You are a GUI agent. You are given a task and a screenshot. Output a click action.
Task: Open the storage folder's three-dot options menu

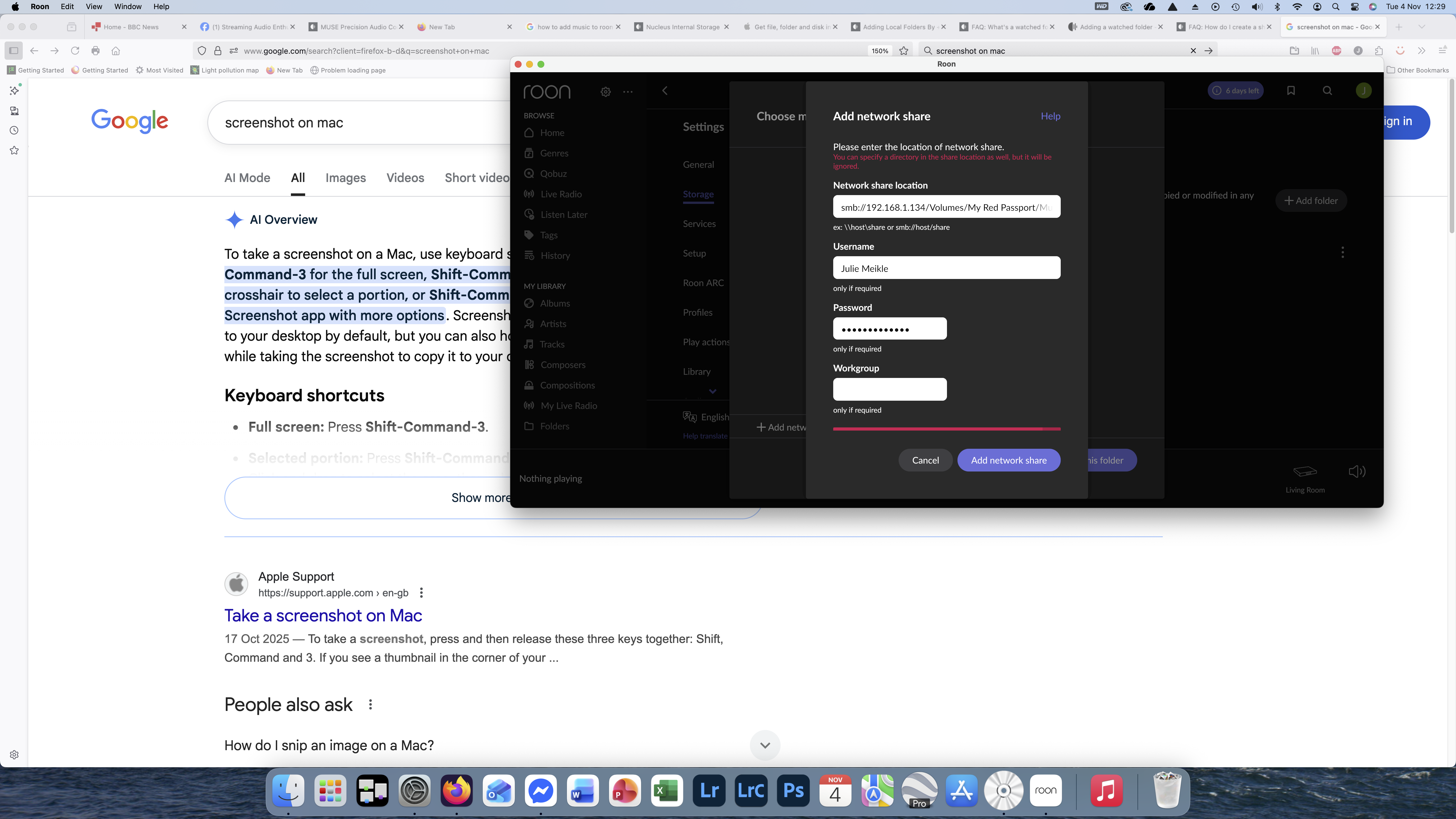click(1342, 252)
